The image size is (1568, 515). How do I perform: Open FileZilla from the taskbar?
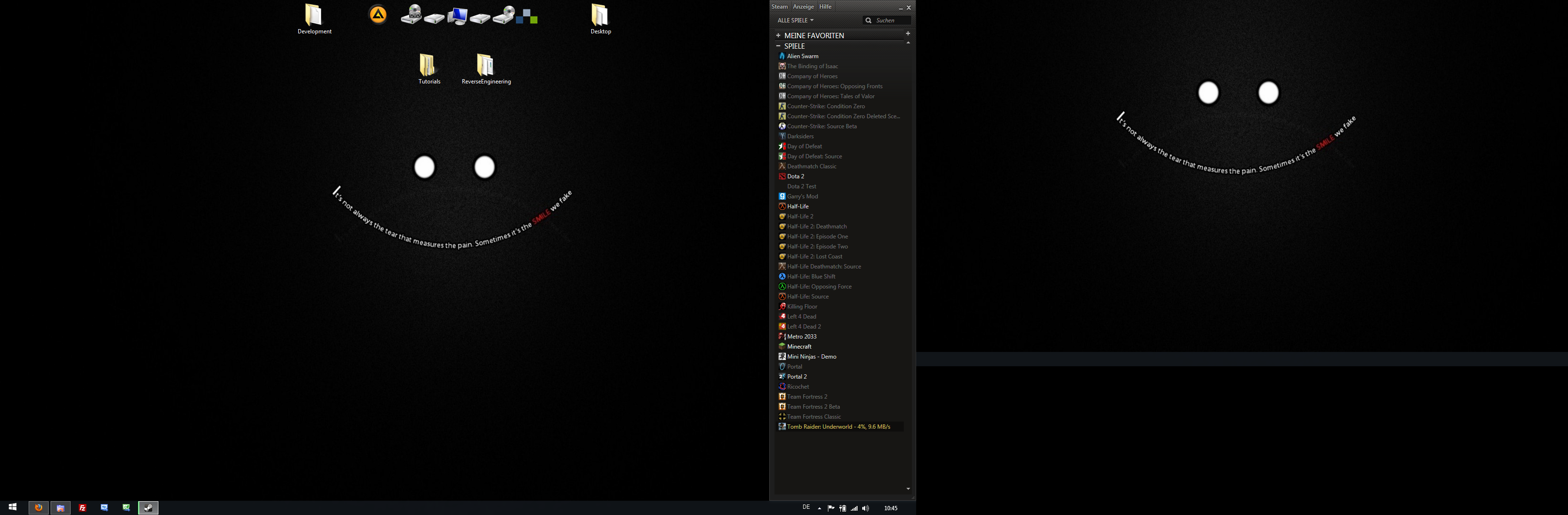[82, 508]
